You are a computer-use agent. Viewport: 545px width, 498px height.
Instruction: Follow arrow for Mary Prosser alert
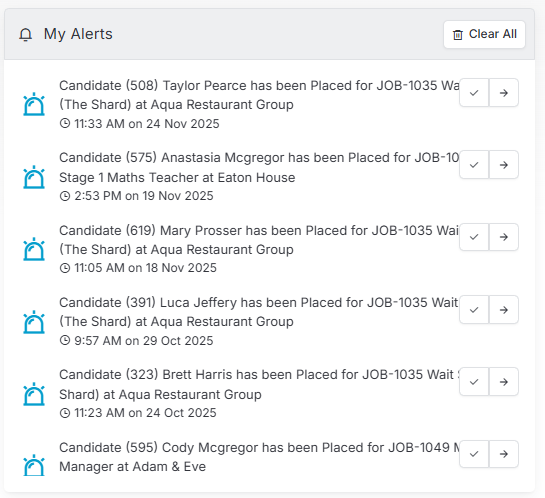tap(504, 237)
